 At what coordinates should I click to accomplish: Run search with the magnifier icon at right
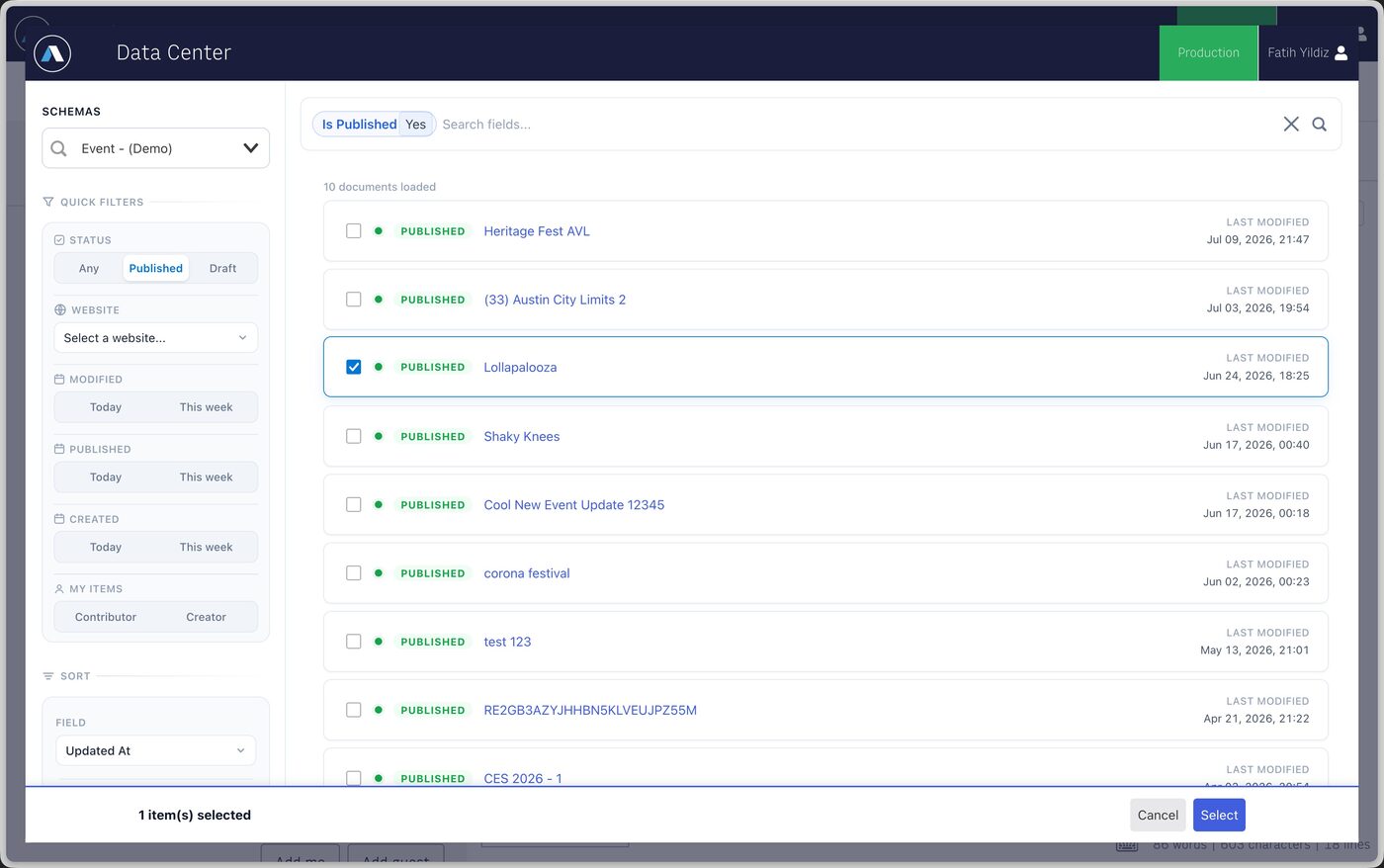point(1320,125)
